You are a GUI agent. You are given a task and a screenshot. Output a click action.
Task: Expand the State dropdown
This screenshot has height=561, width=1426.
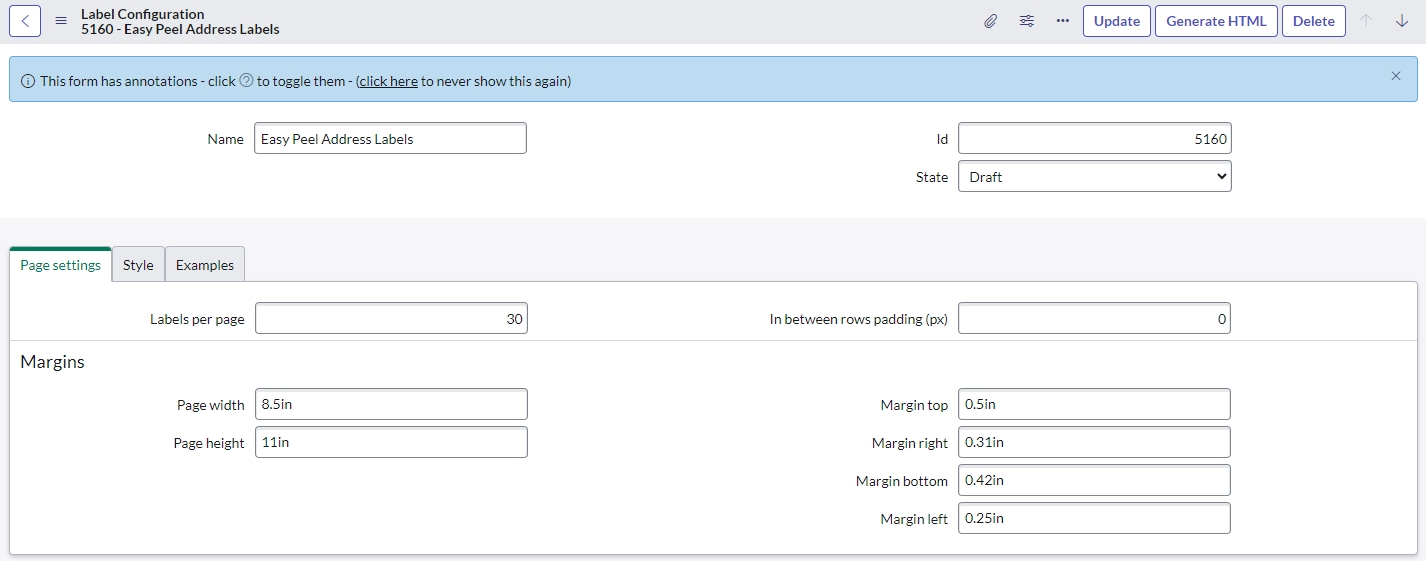pyautogui.click(x=1094, y=177)
